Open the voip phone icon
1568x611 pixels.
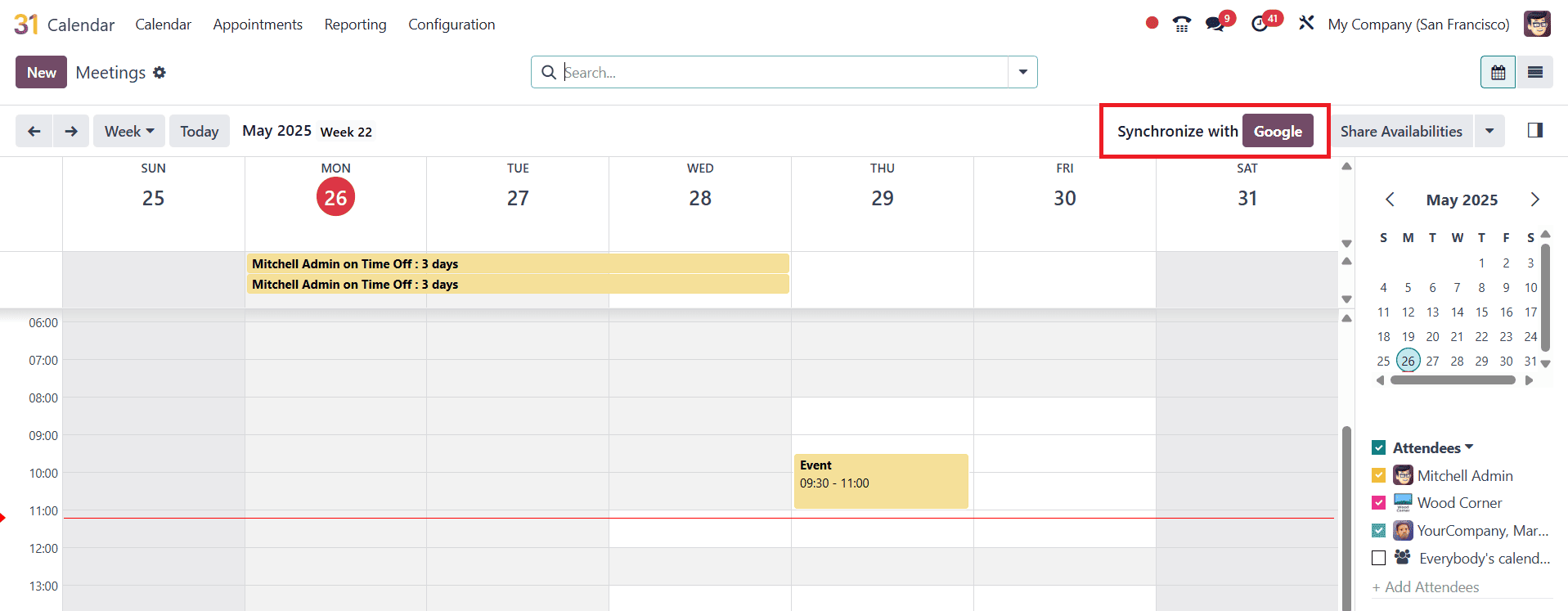tap(1181, 24)
